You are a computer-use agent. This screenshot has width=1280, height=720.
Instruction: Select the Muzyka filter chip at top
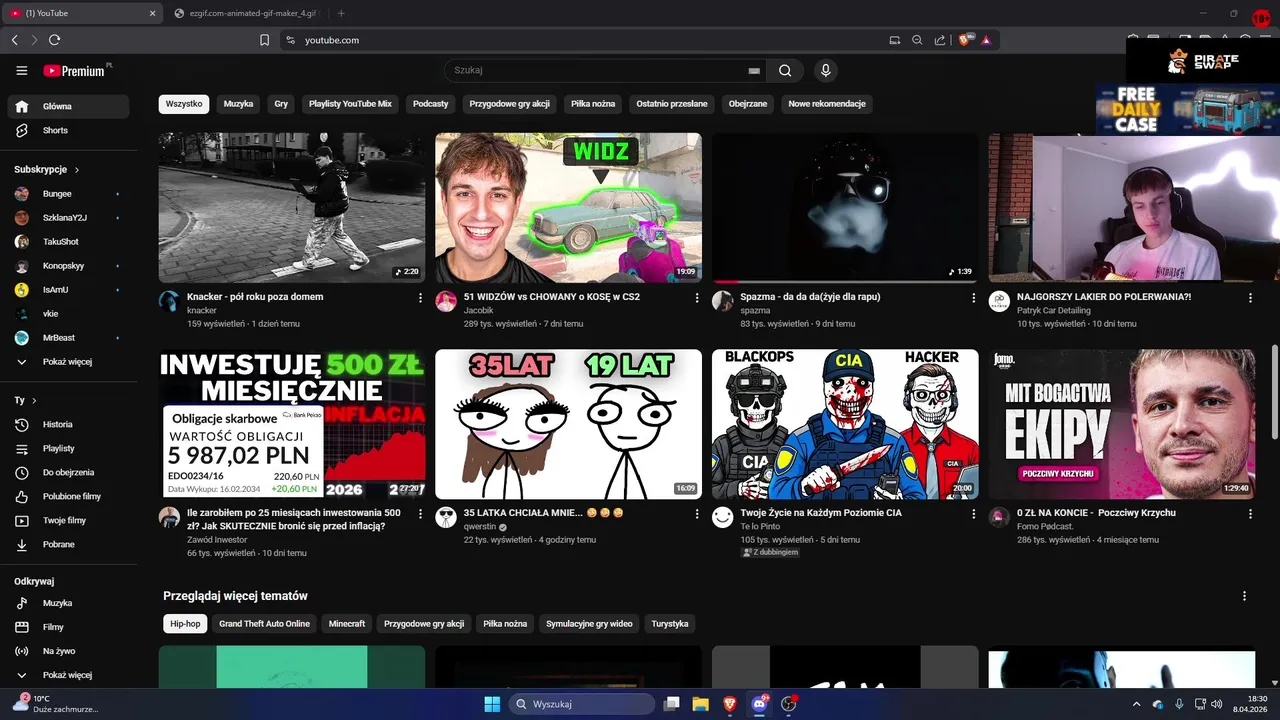[238, 104]
